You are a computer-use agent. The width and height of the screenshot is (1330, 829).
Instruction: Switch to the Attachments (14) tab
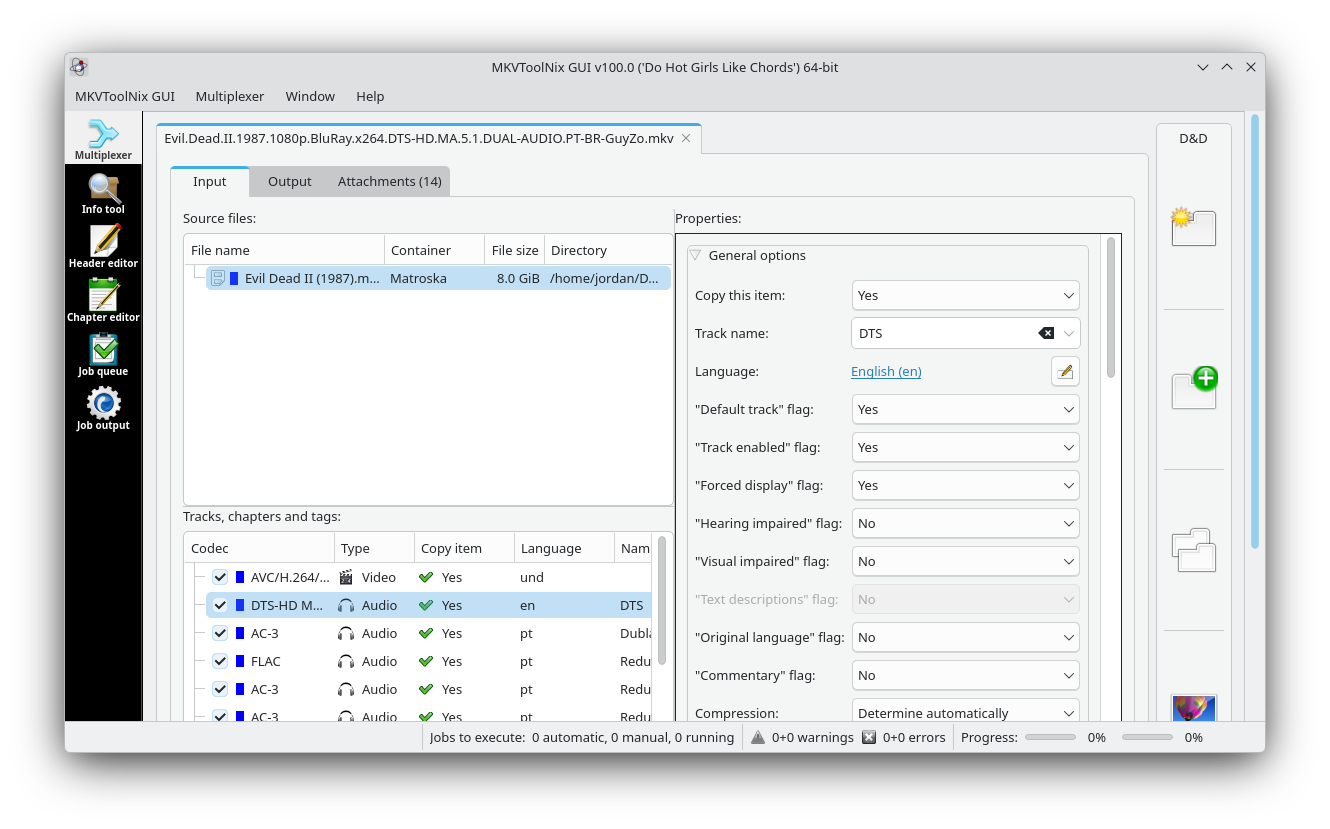click(390, 181)
